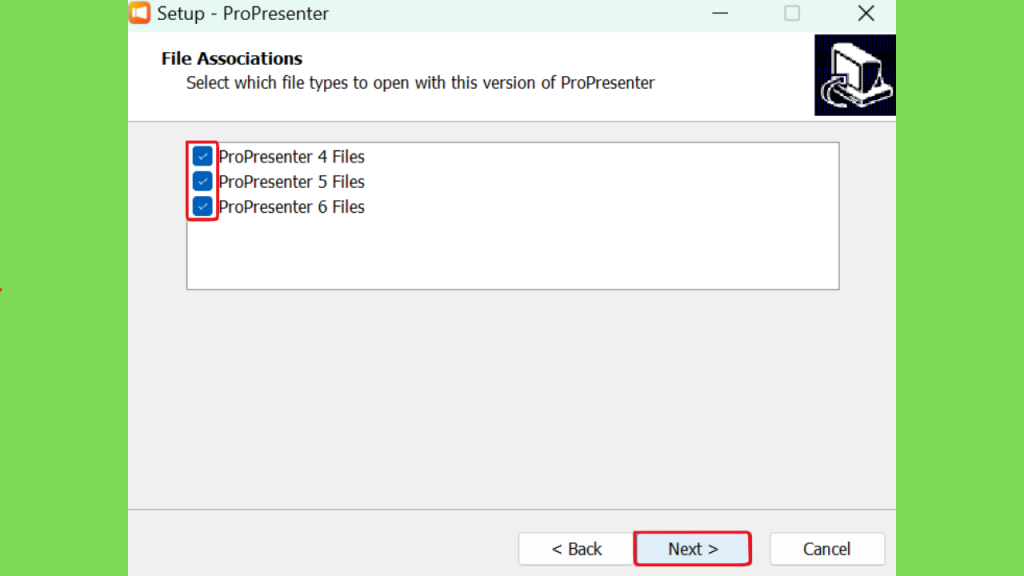Select the 'ProPresenter 5 Files' label text
This screenshot has height=576, width=1024.
point(291,182)
